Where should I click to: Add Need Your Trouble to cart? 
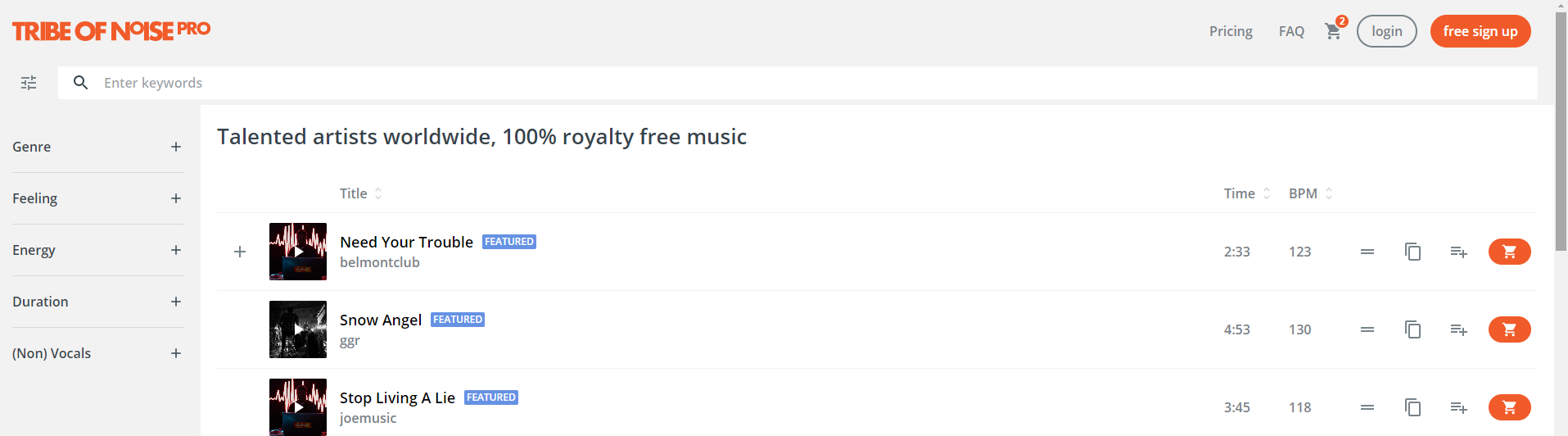[x=1509, y=252]
